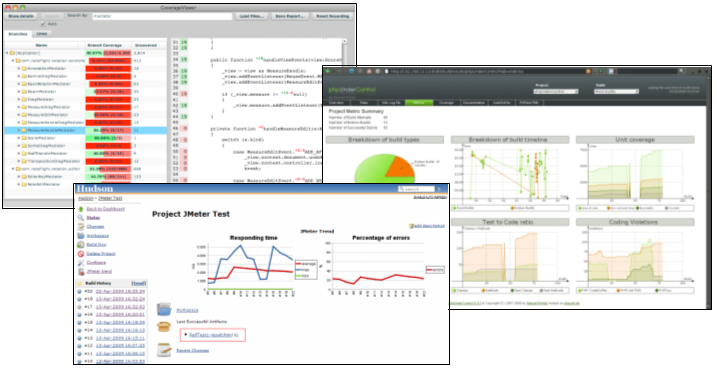Click the Recent Changes notepad icon
This screenshot has height=369, width=717.
[164, 350]
